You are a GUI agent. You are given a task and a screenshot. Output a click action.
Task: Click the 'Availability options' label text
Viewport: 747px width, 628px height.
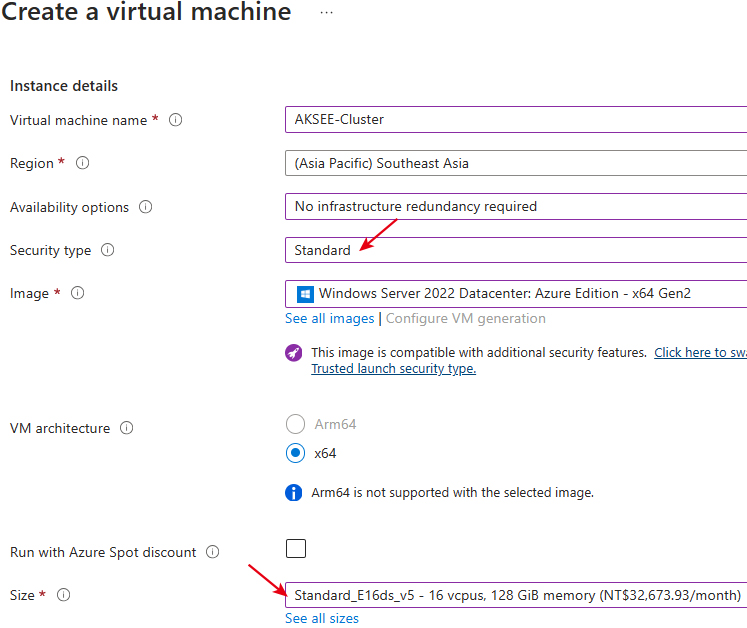point(70,207)
